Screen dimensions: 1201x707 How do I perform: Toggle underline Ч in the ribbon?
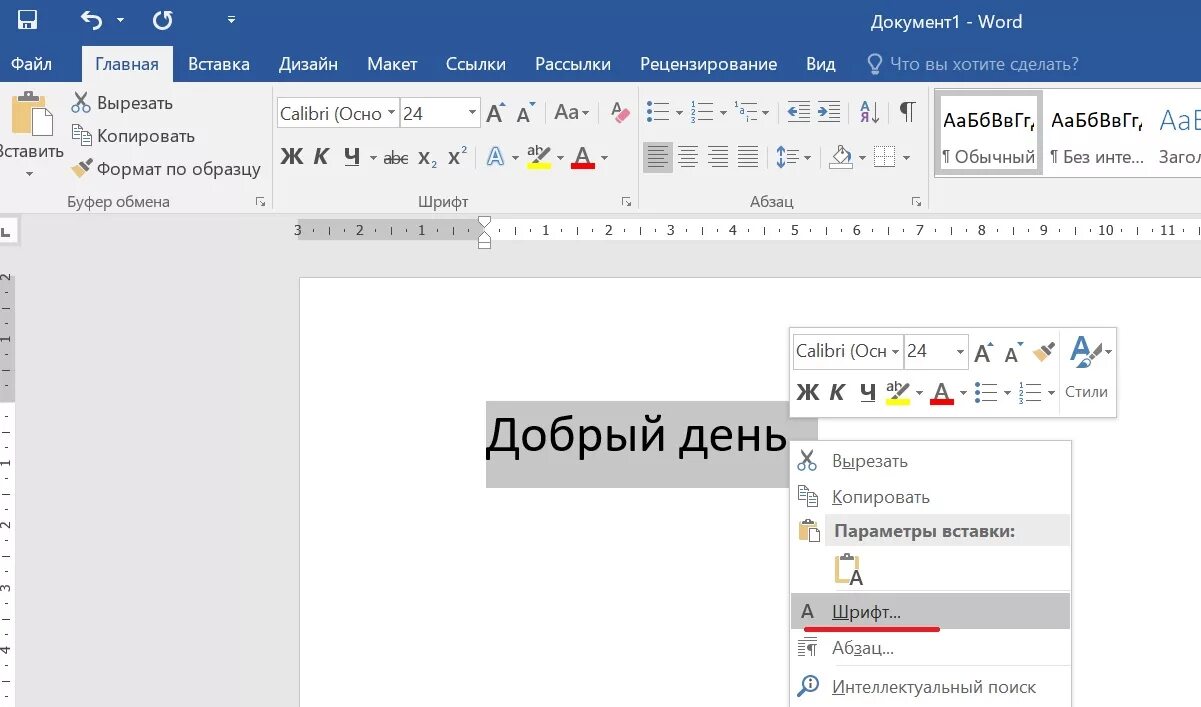[x=352, y=157]
